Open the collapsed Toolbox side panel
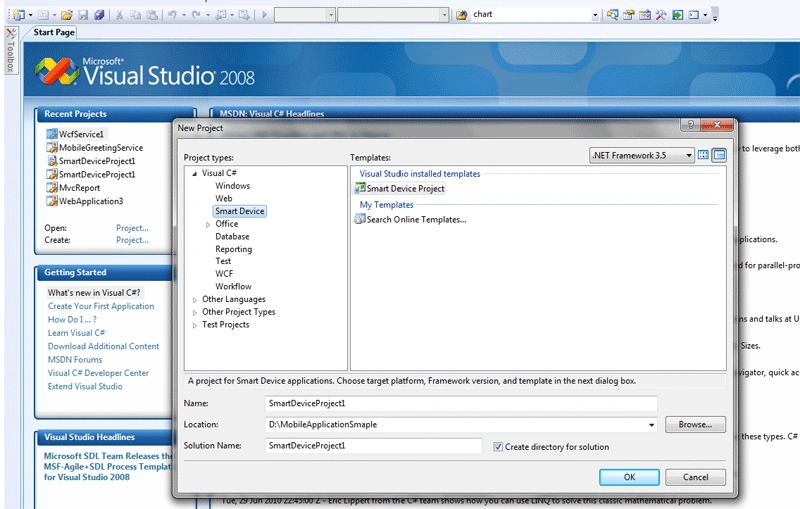800x509 pixels. (11, 50)
